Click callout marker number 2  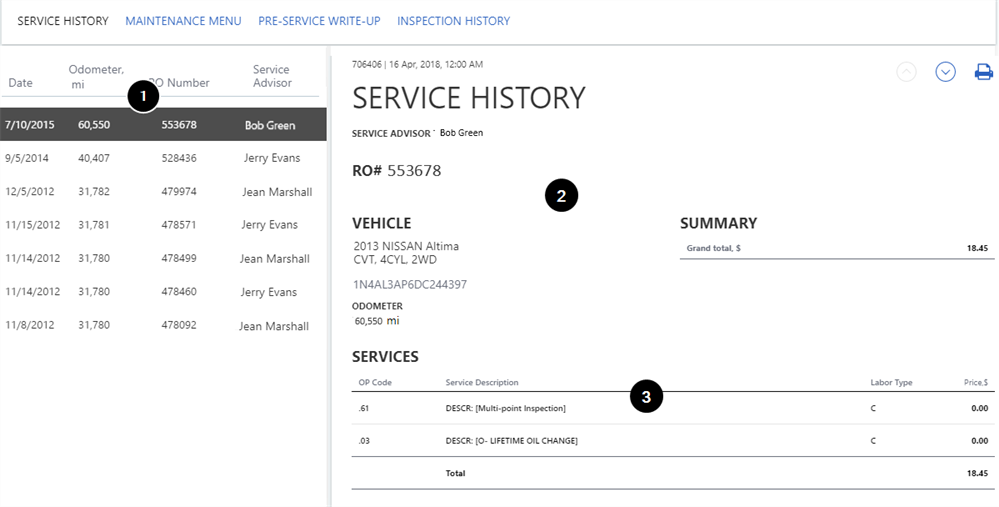(561, 196)
